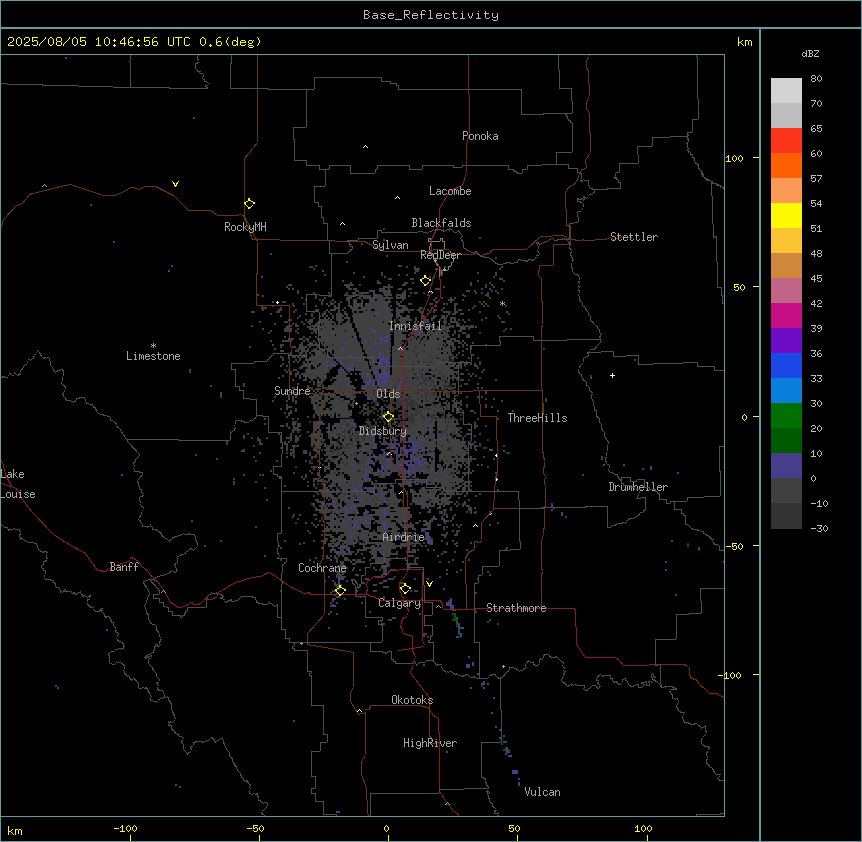
Task: Click the yellow V marker northwest of RockyMH
Action: [x=175, y=184]
